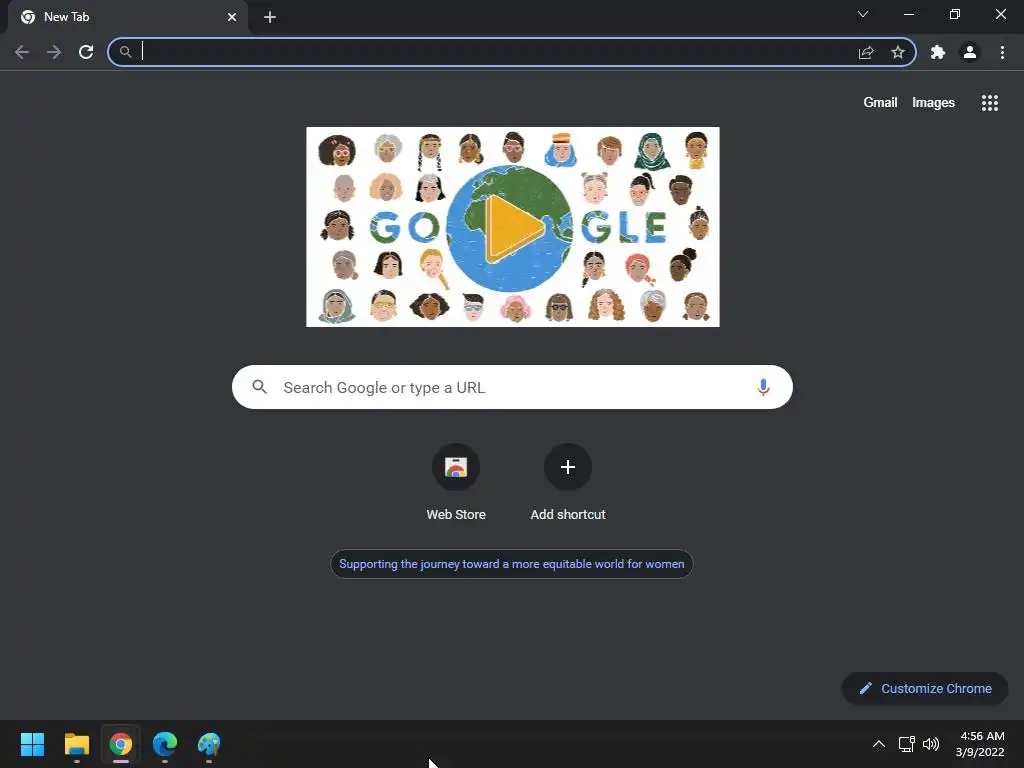Screen dimensions: 1024x768
Task: Open the Windows Start menu
Action: pos(32,744)
